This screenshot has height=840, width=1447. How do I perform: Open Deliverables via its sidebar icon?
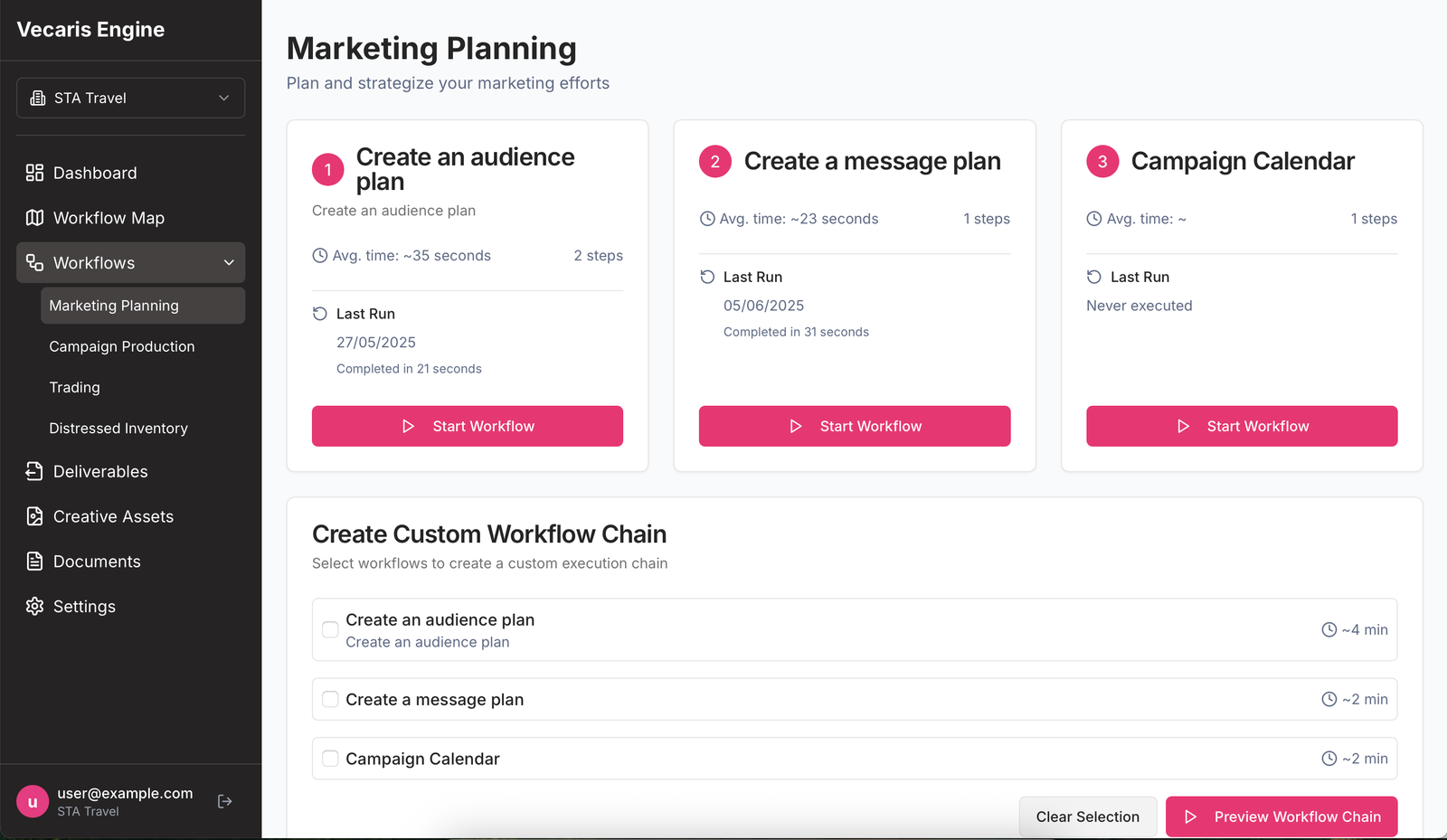point(33,471)
